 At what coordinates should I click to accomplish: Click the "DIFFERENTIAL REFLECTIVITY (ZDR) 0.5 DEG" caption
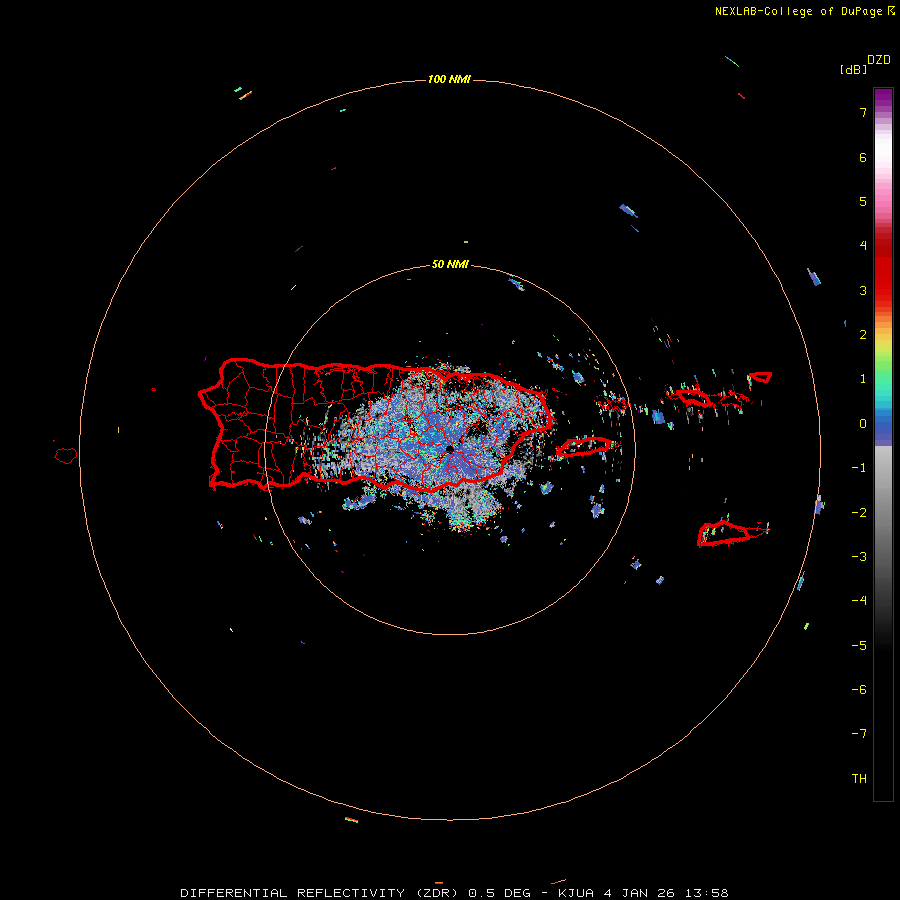coord(355,893)
